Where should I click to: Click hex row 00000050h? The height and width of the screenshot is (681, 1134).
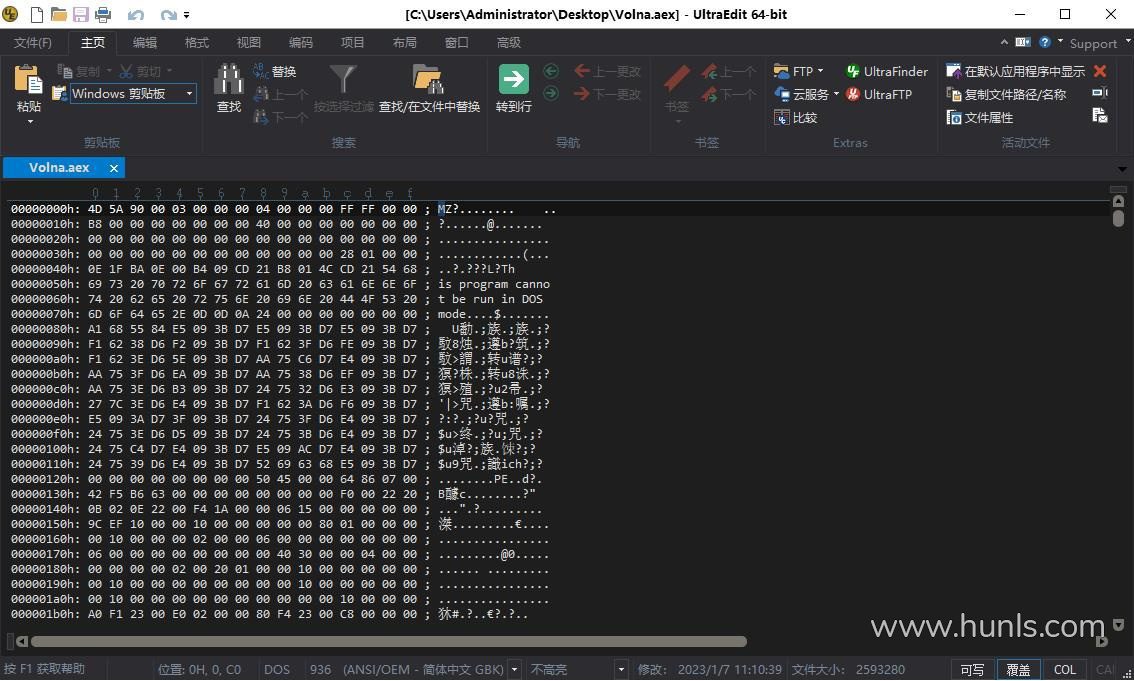pyautogui.click(x=281, y=284)
